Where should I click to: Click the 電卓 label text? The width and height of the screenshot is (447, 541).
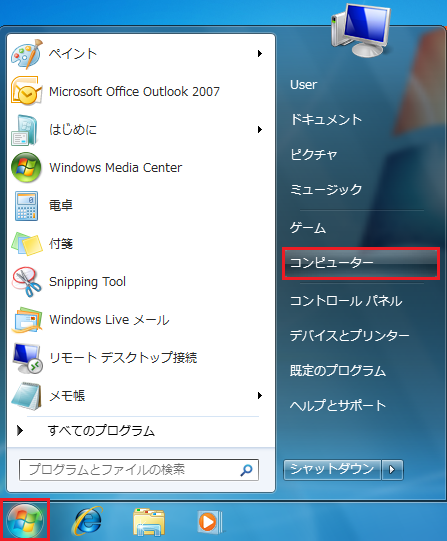(x=61, y=206)
